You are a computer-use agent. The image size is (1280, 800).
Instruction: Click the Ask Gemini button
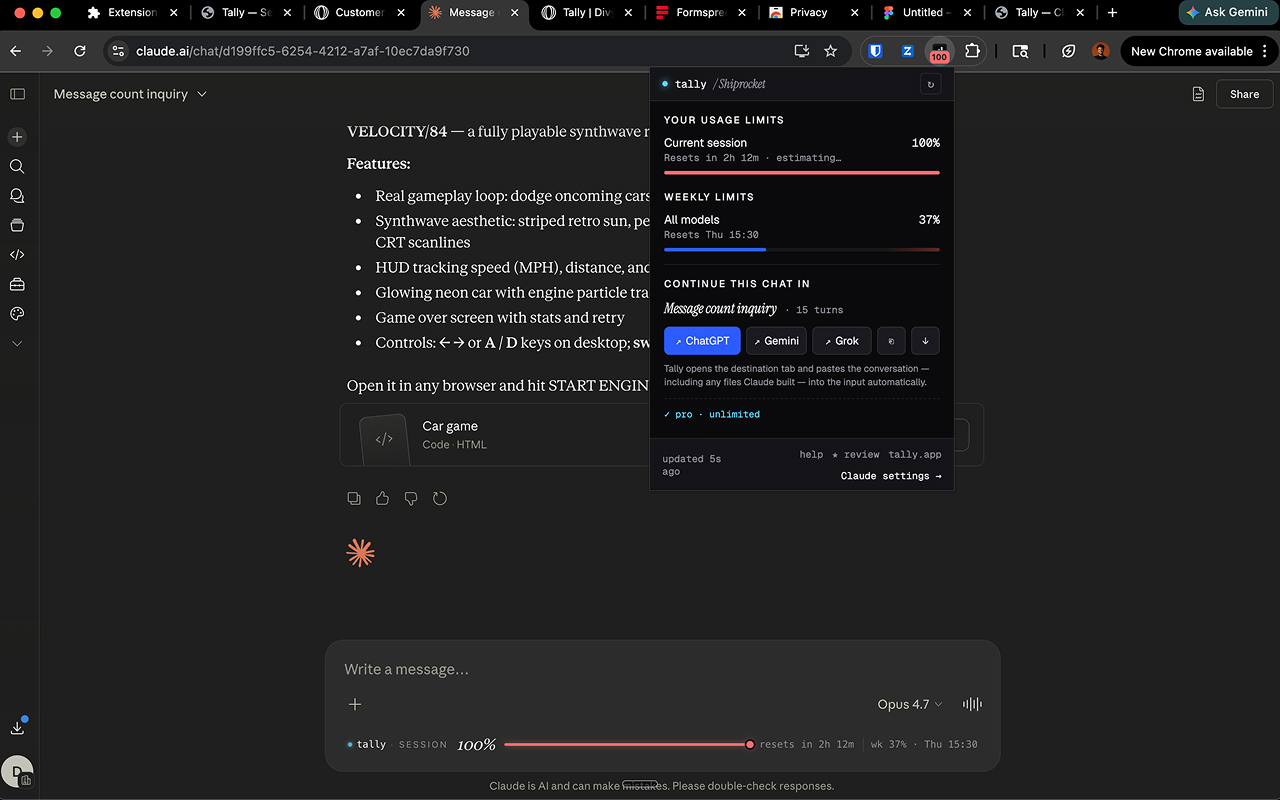click(x=1227, y=12)
